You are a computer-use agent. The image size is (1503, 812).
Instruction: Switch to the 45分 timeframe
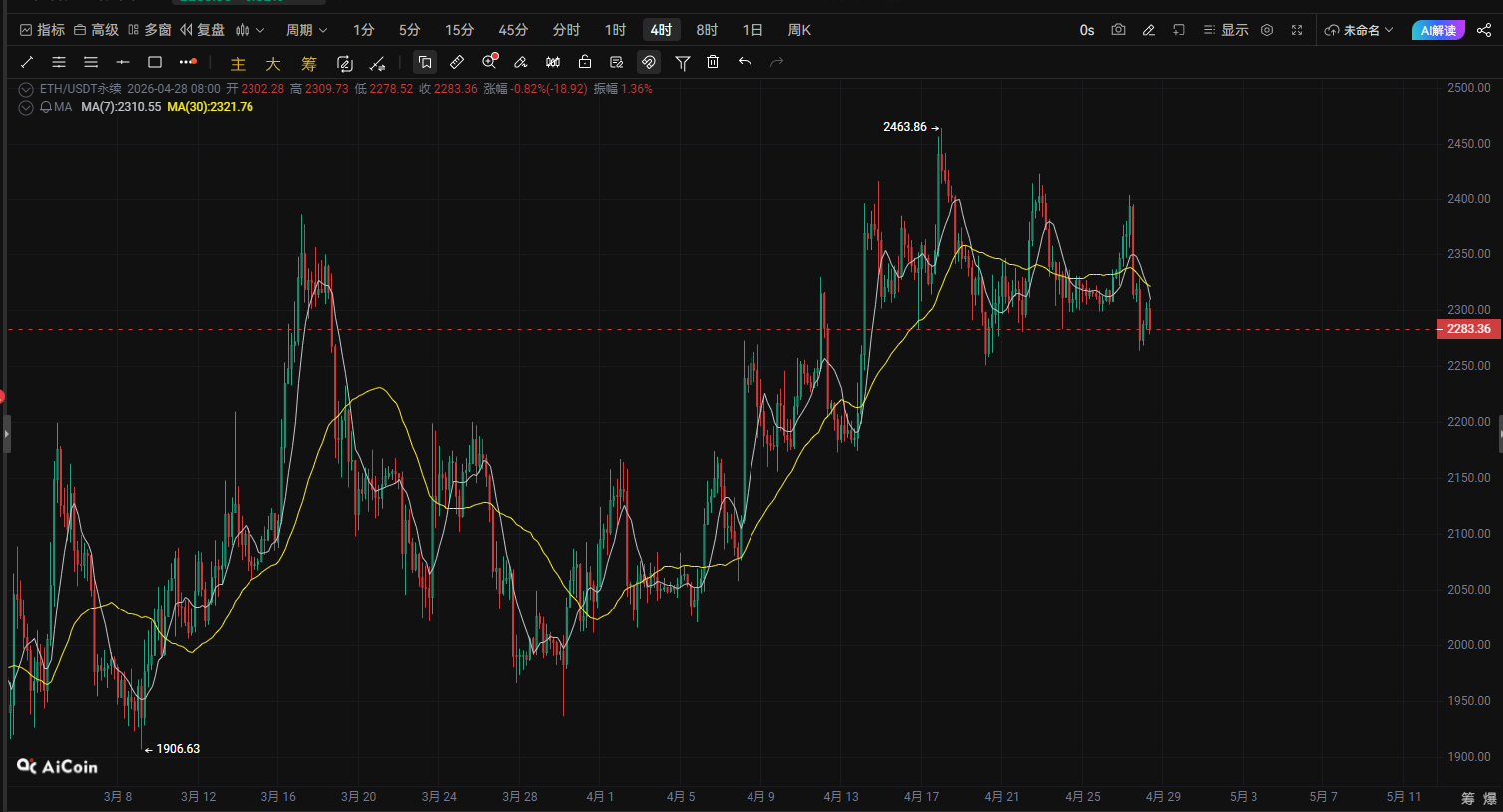[513, 30]
